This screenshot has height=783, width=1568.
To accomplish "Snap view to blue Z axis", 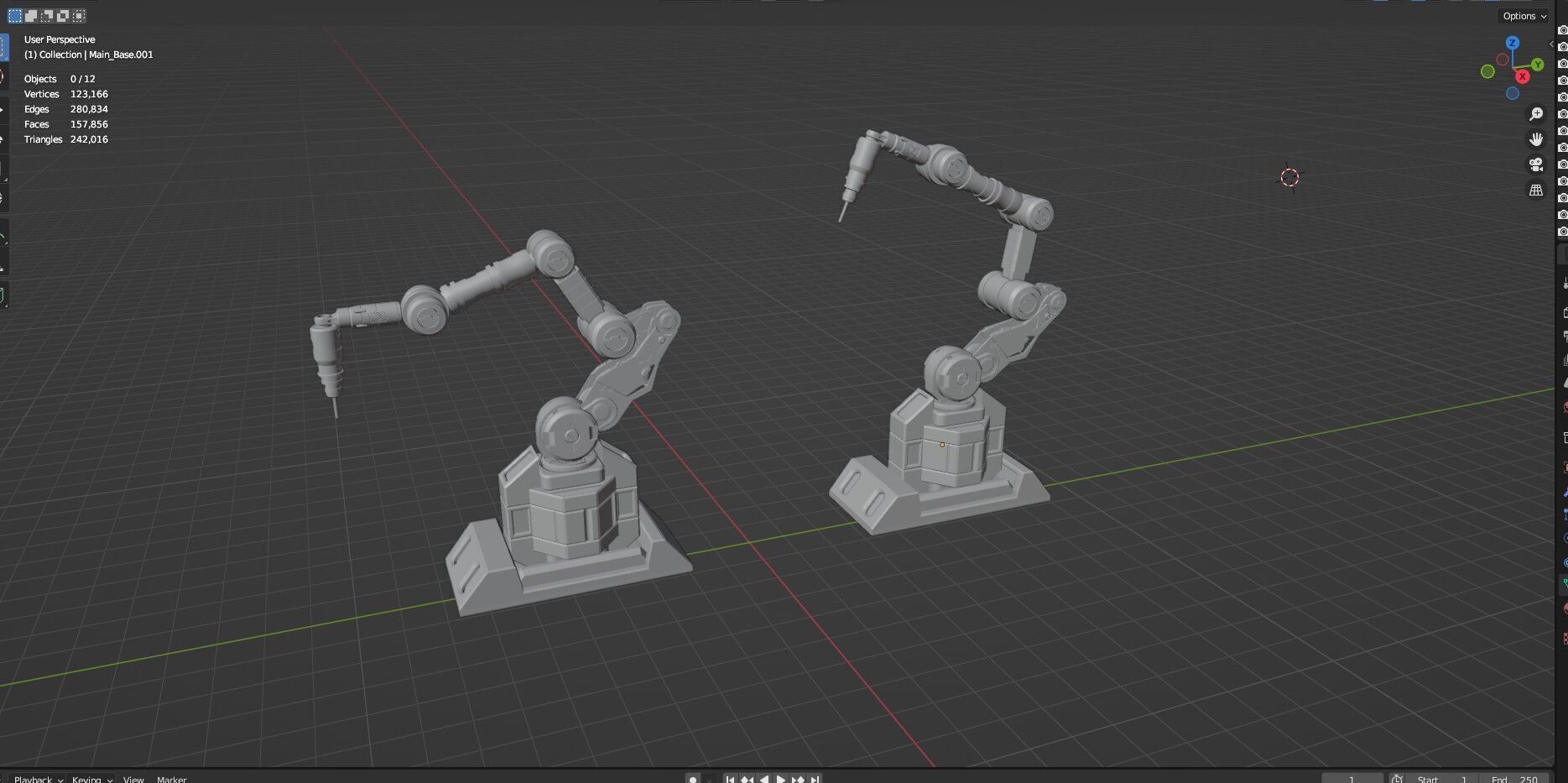I will coord(1512,43).
